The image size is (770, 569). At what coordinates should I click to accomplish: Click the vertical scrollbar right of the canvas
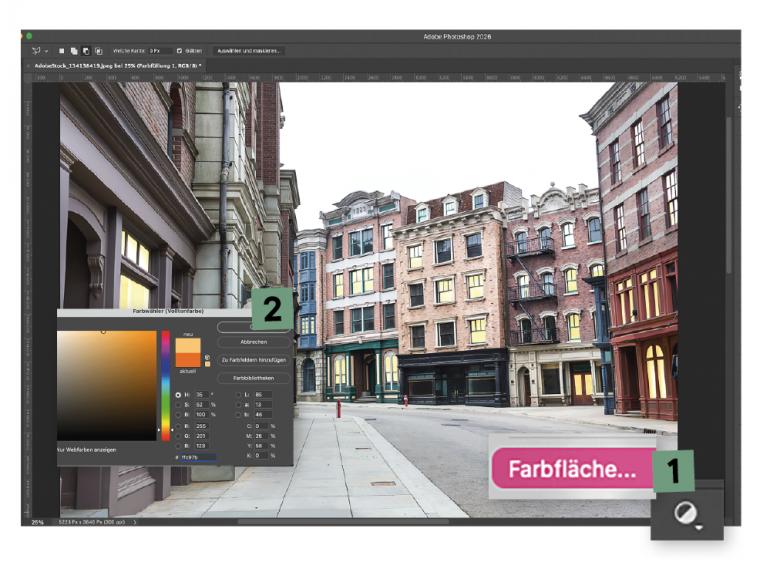coord(729,194)
